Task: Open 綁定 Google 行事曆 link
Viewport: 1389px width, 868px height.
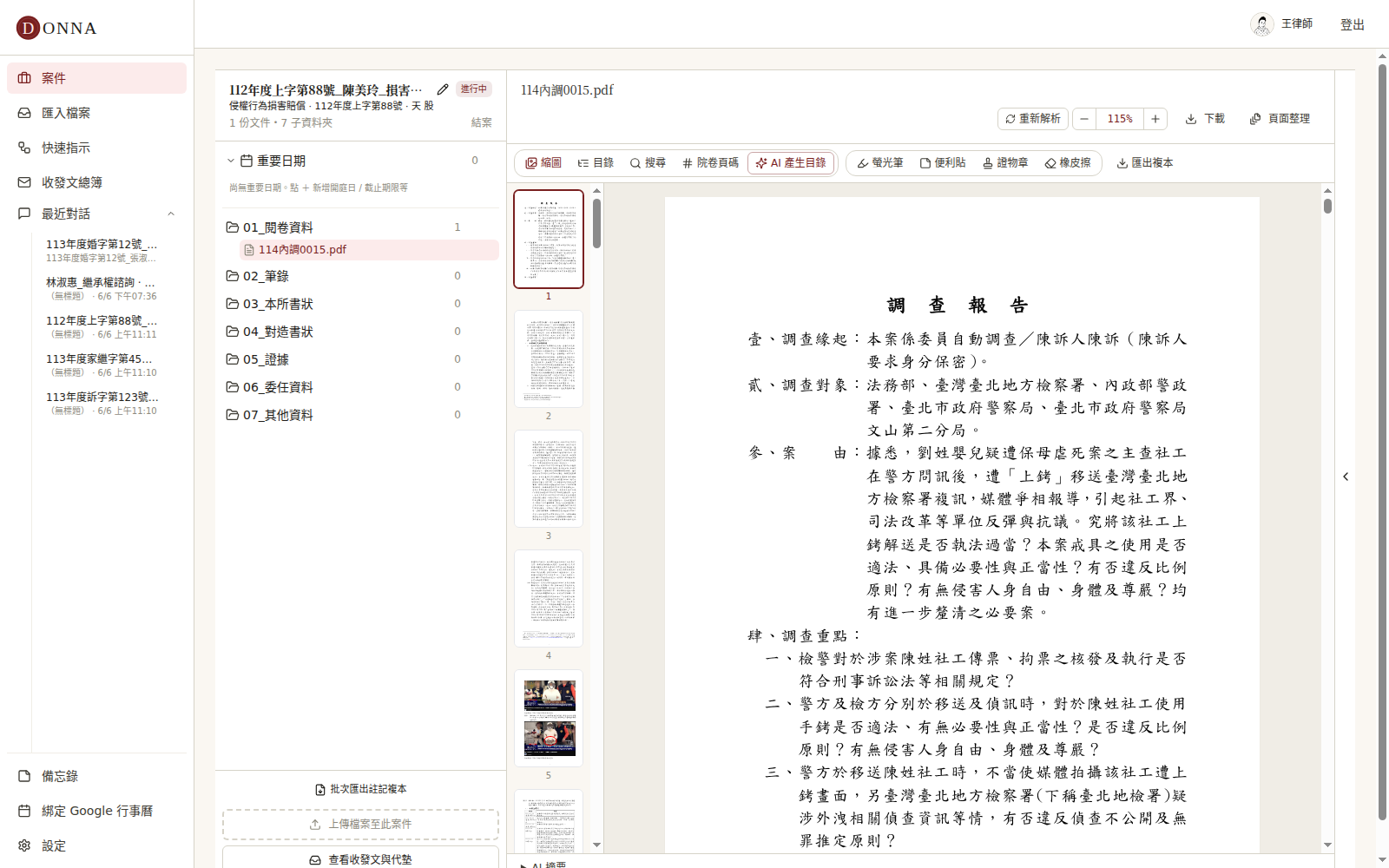Action: (x=96, y=811)
